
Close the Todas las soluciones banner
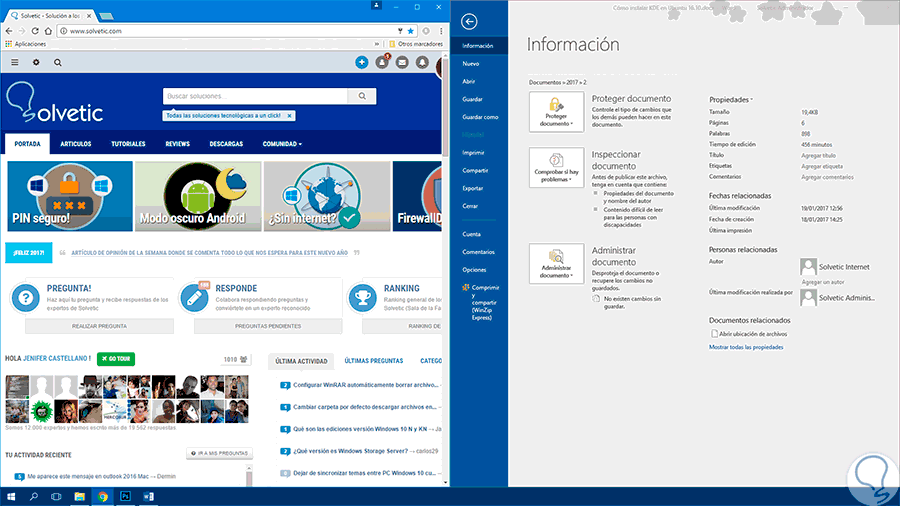click(290, 116)
